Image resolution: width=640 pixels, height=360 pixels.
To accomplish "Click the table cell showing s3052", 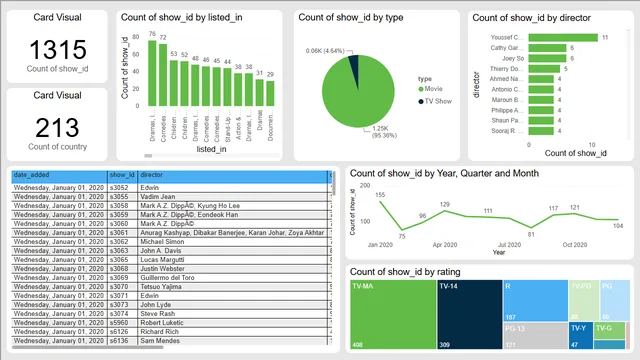I will pyautogui.click(x=122, y=188).
